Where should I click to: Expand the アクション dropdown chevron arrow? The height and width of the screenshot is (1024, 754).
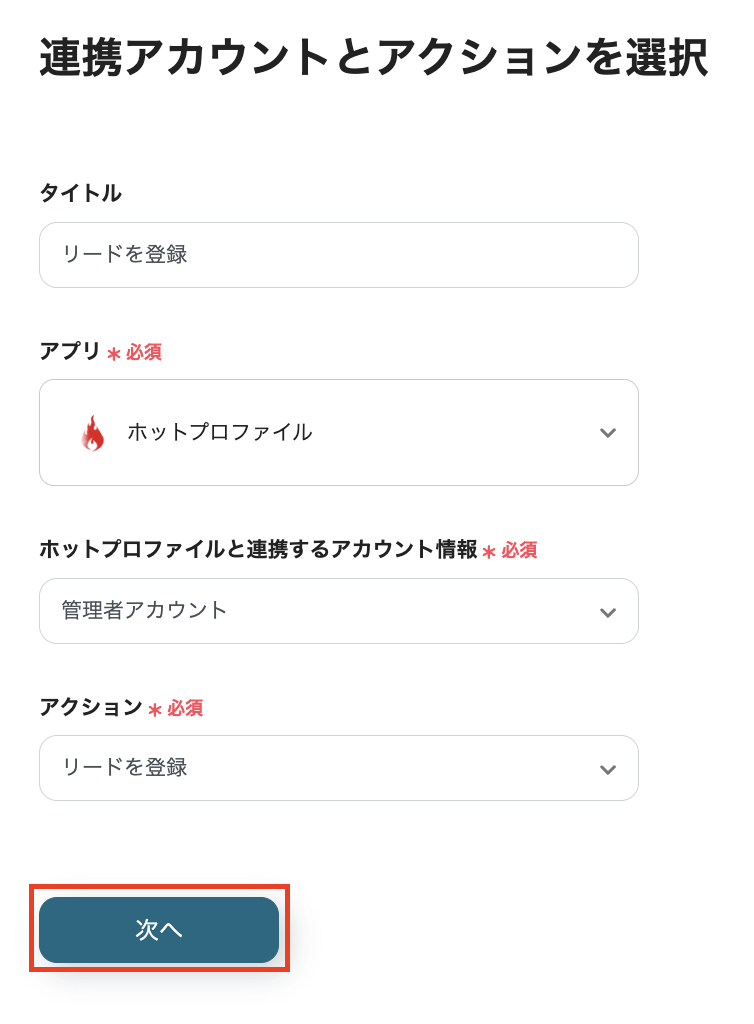click(x=607, y=769)
